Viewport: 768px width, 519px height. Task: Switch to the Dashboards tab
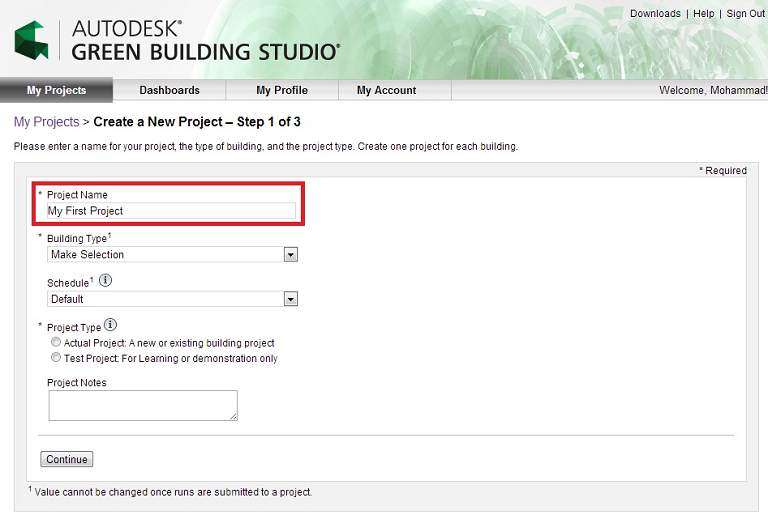point(169,90)
